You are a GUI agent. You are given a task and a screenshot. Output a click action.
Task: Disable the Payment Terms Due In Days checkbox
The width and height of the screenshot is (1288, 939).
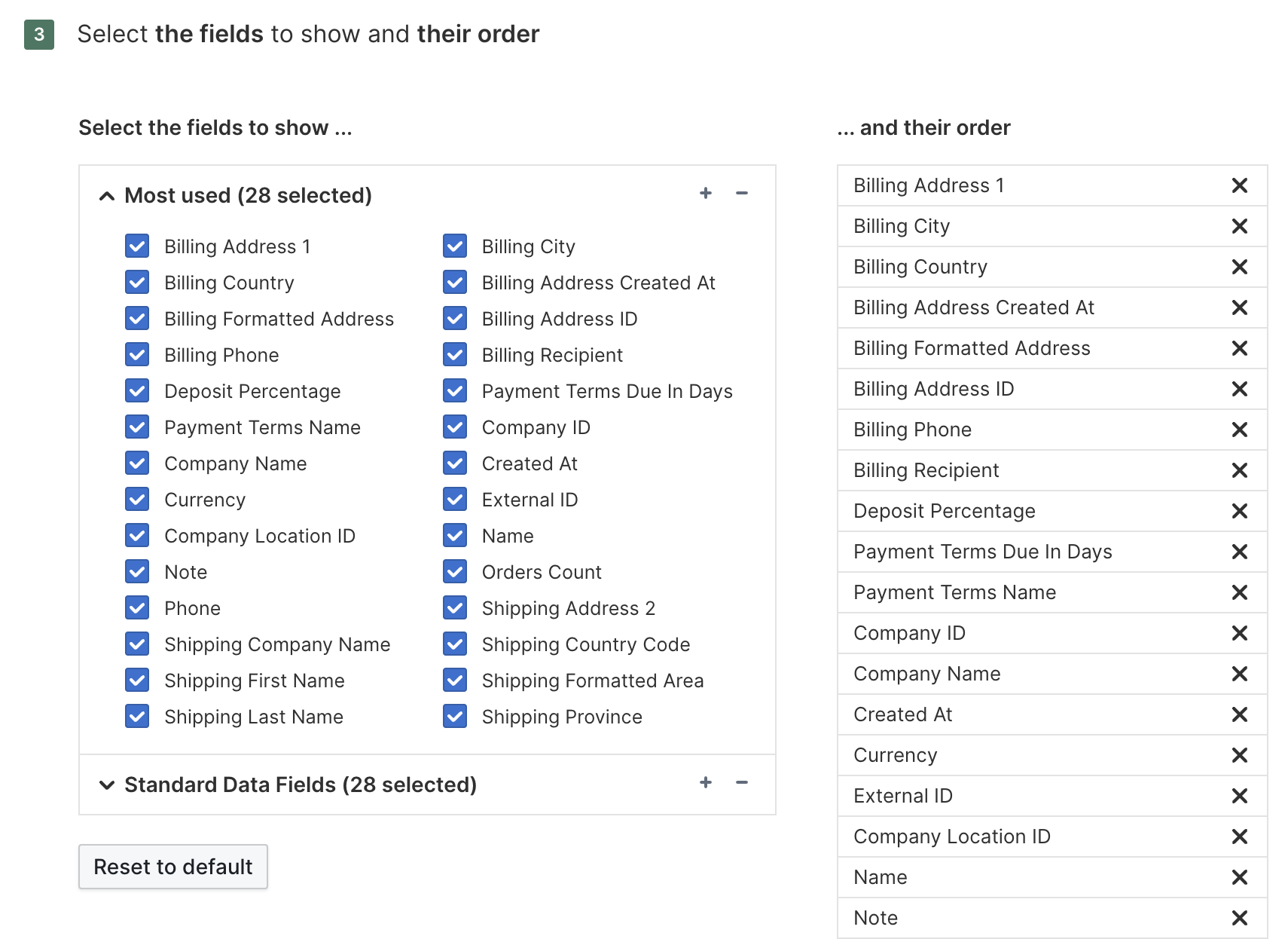pyautogui.click(x=455, y=391)
